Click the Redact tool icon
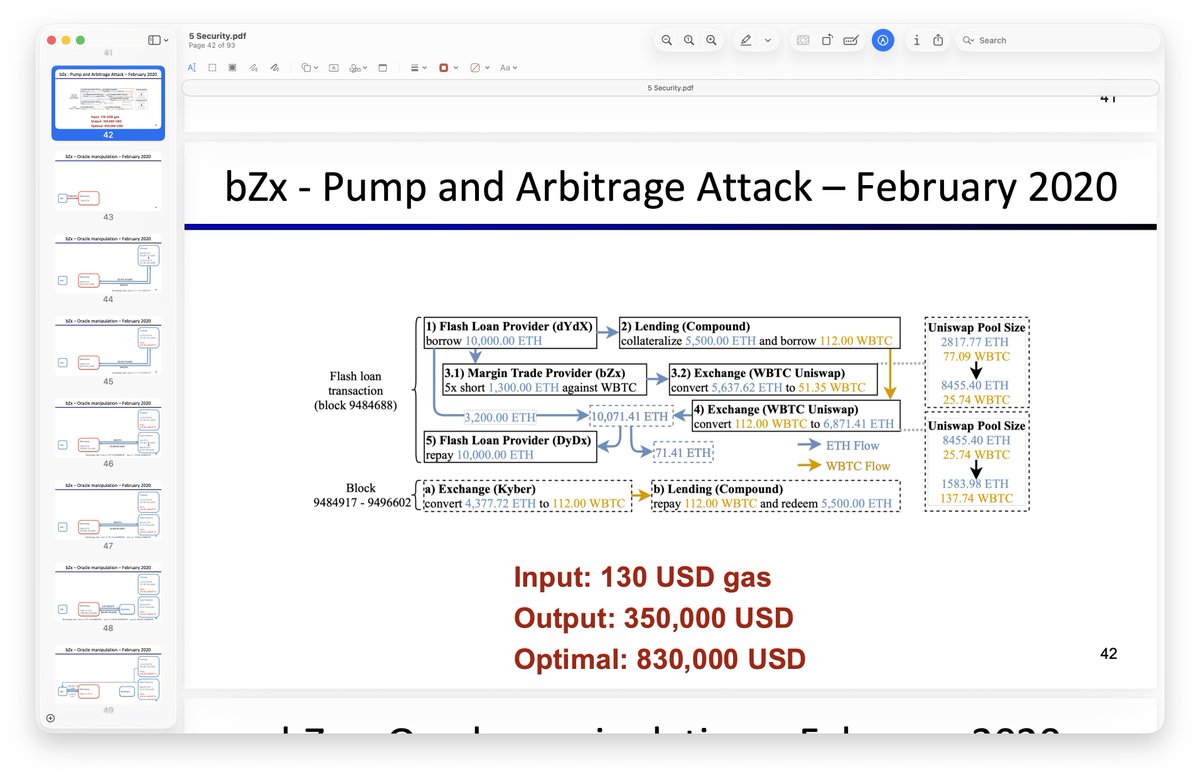 (802, 40)
